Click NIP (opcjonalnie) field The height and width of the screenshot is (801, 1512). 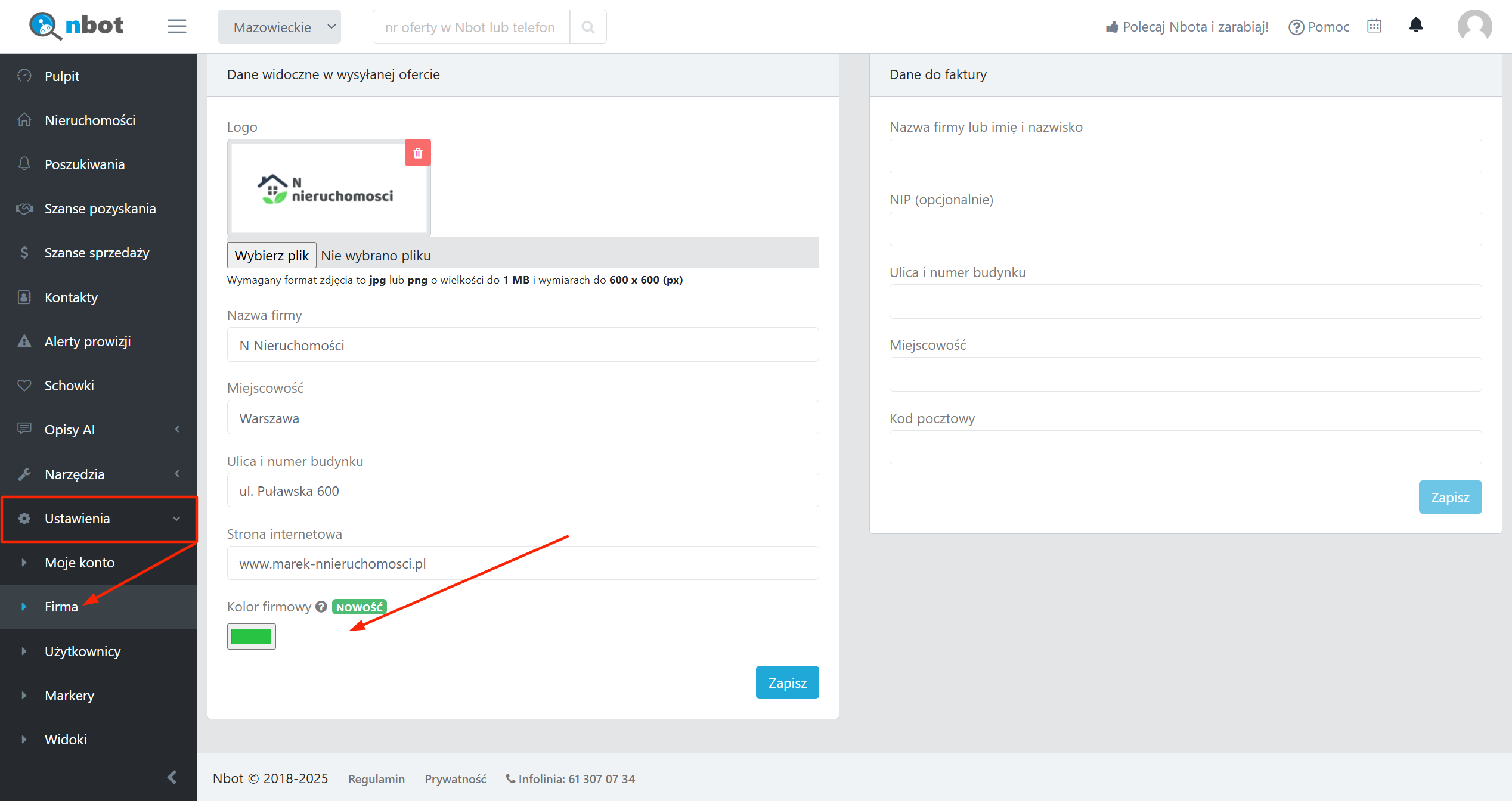[1185, 229]
